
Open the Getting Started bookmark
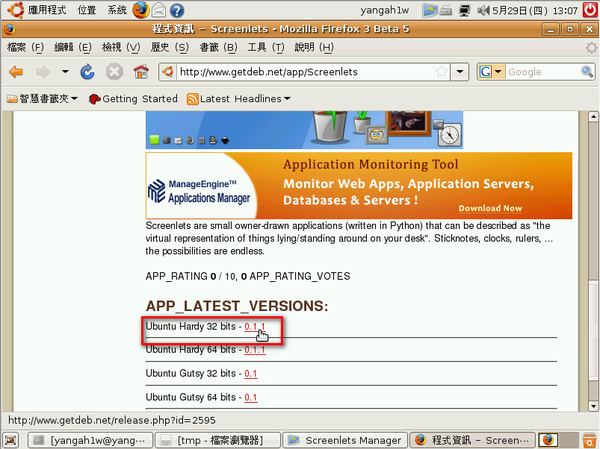coord(133,99)
